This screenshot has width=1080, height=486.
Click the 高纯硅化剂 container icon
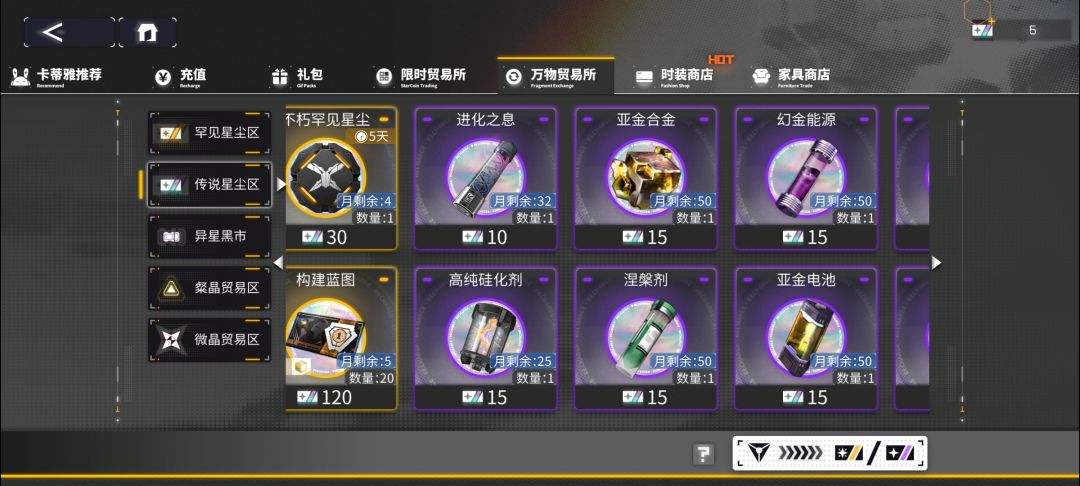pyautogui.click(x=486, y=337)
